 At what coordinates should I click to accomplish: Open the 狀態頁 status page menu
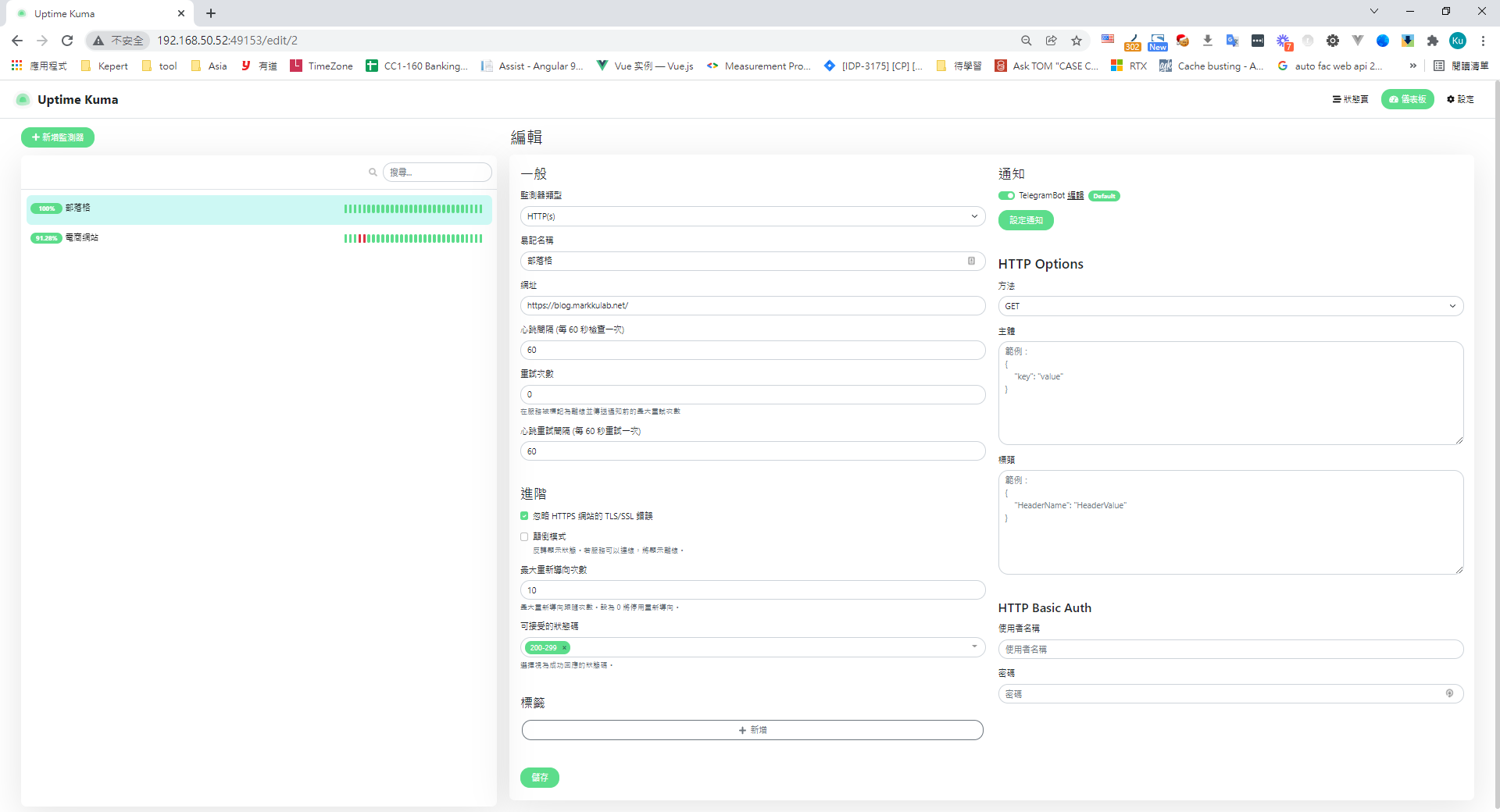pos(1350,99)
